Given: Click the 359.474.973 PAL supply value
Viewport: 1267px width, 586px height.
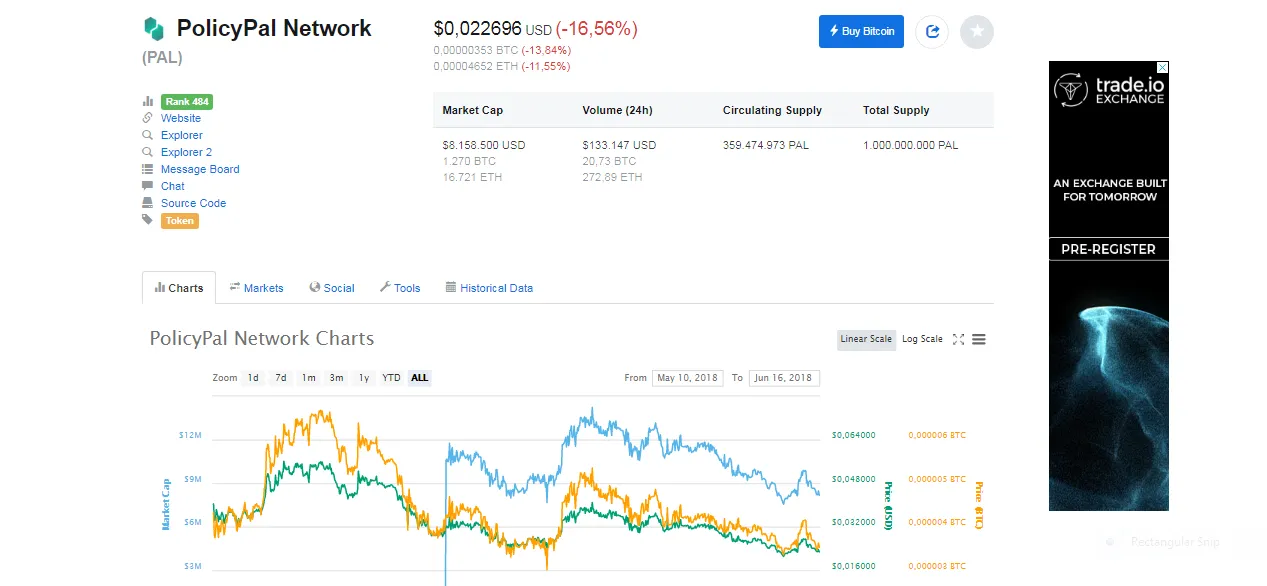Looking at the screenshot, I should pyautogui.click(x=766, y=145).
